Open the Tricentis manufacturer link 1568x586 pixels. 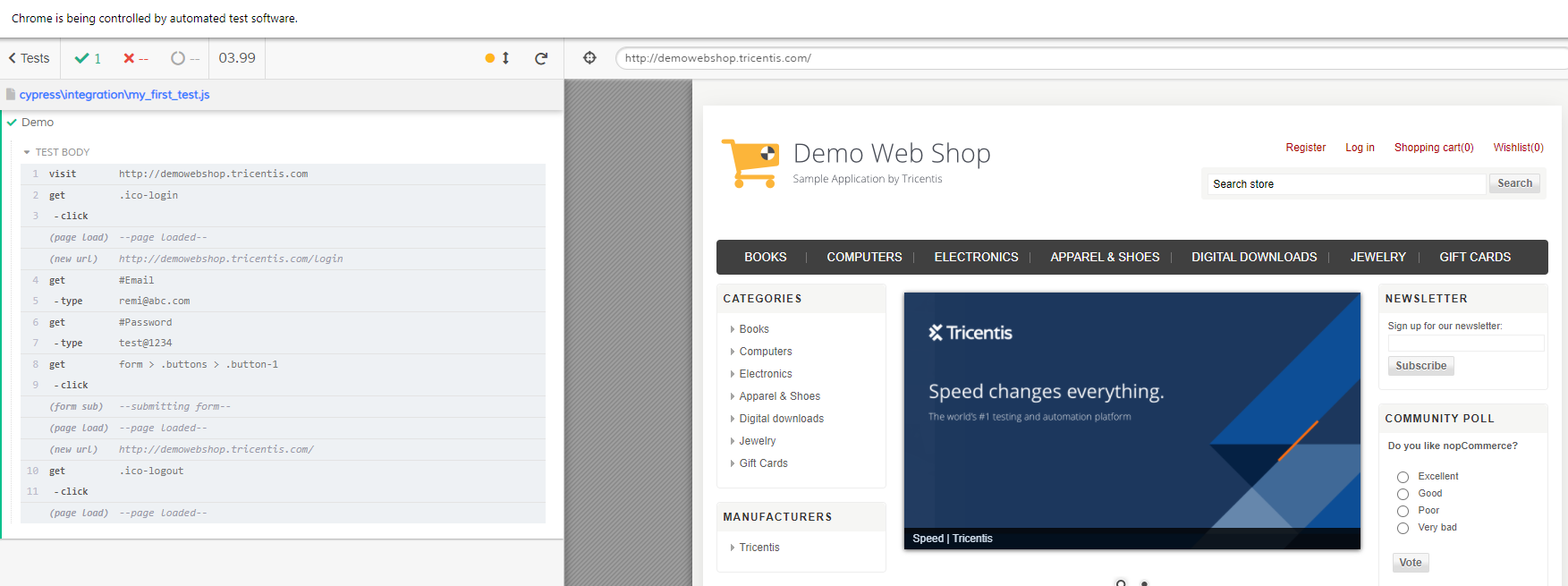point(759,548)
